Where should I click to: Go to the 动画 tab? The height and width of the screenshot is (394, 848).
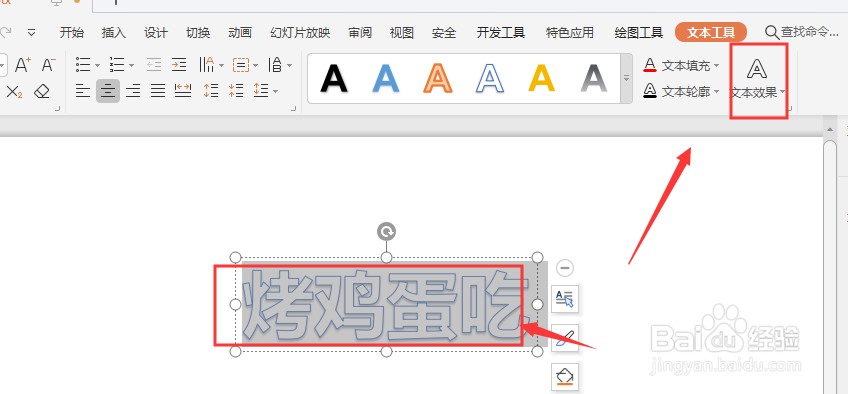240,32
